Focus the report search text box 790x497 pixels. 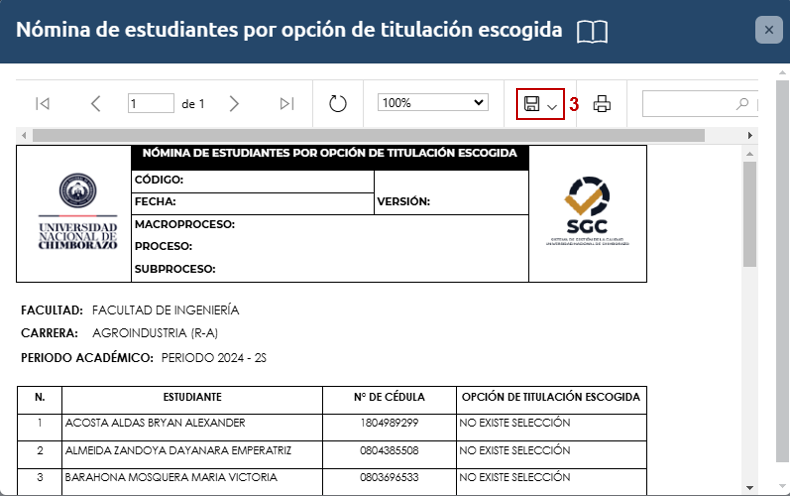pyautogui.click(x=690, y=103)
